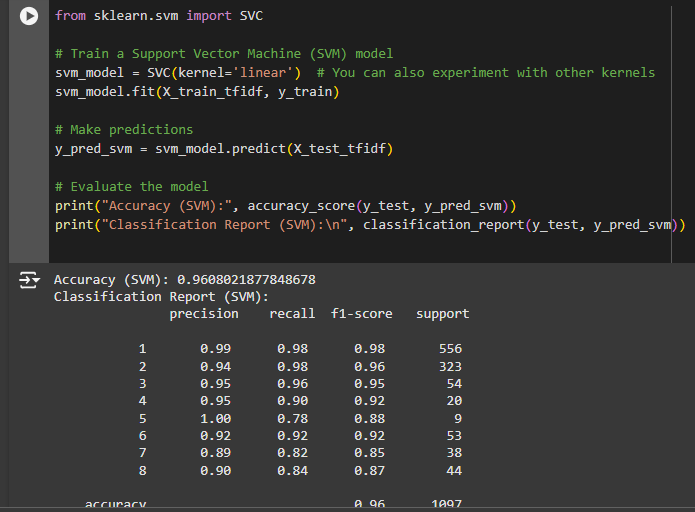The image size is (695, 512).
Task: Click the f1-score column header
Action: click(x=361, y=313)
